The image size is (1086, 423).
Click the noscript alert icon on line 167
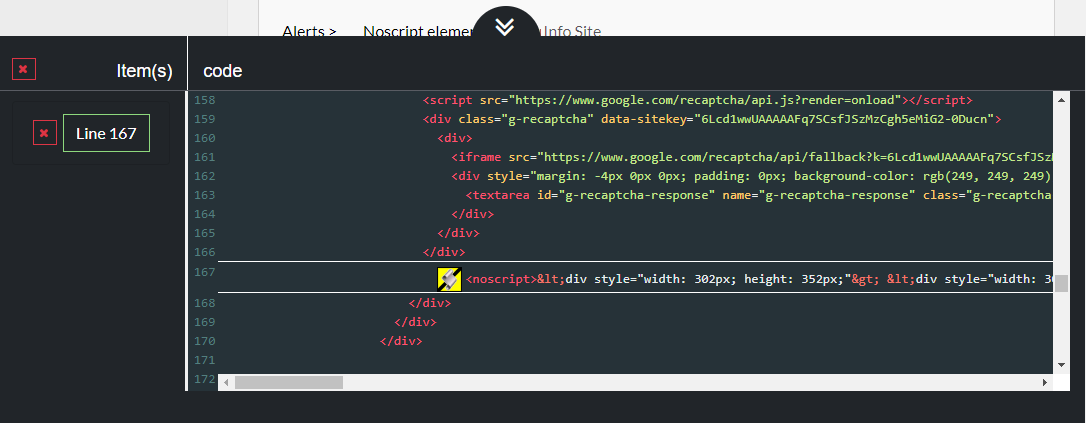449,278
